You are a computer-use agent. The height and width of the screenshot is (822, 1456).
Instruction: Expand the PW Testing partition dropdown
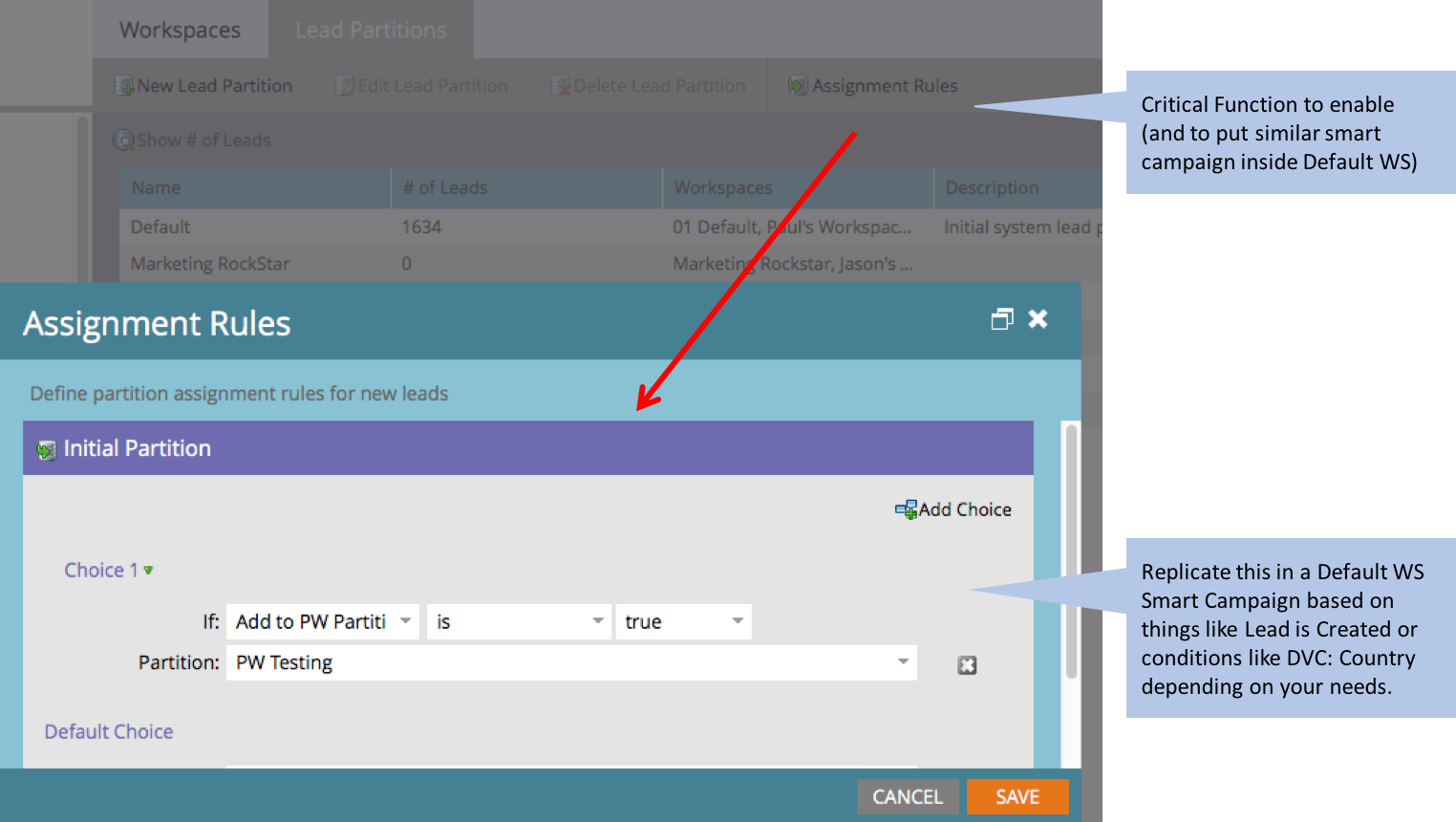tap(902, 662)
